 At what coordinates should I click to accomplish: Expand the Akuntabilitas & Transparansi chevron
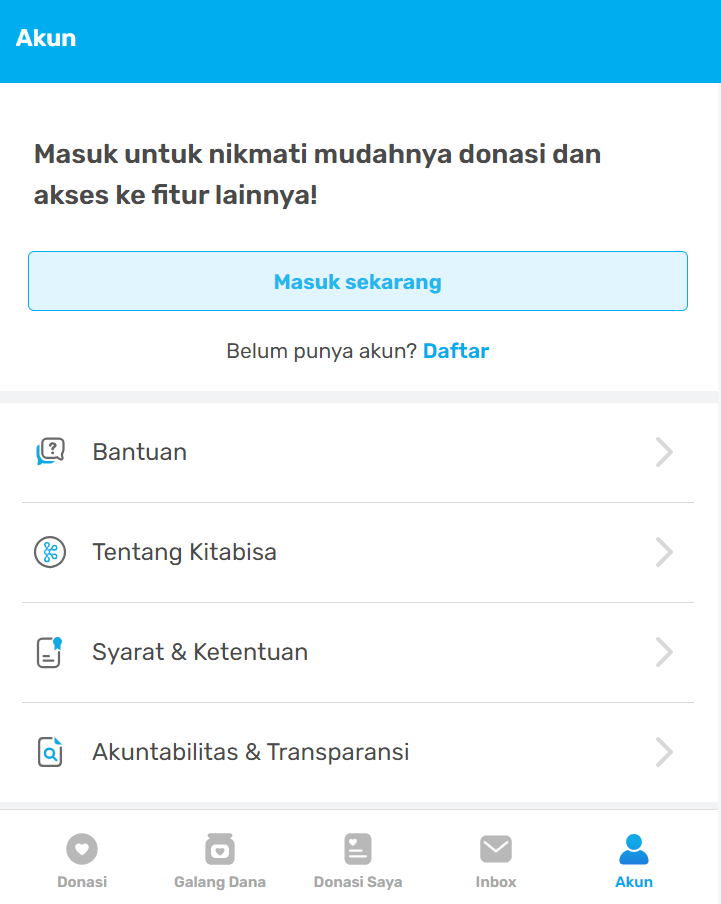(x=664, y=752)
